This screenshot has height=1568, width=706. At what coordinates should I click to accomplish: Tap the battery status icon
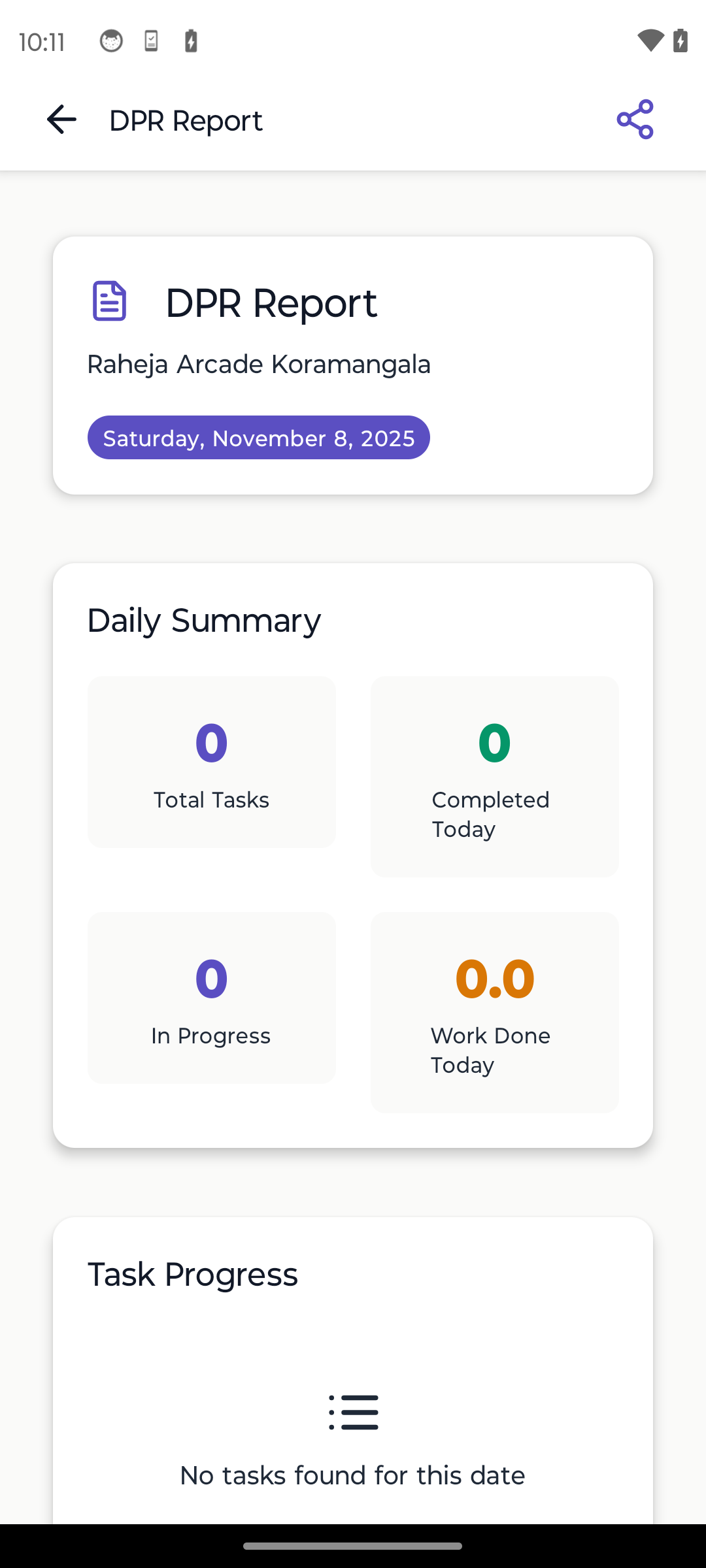click(681, 41)
